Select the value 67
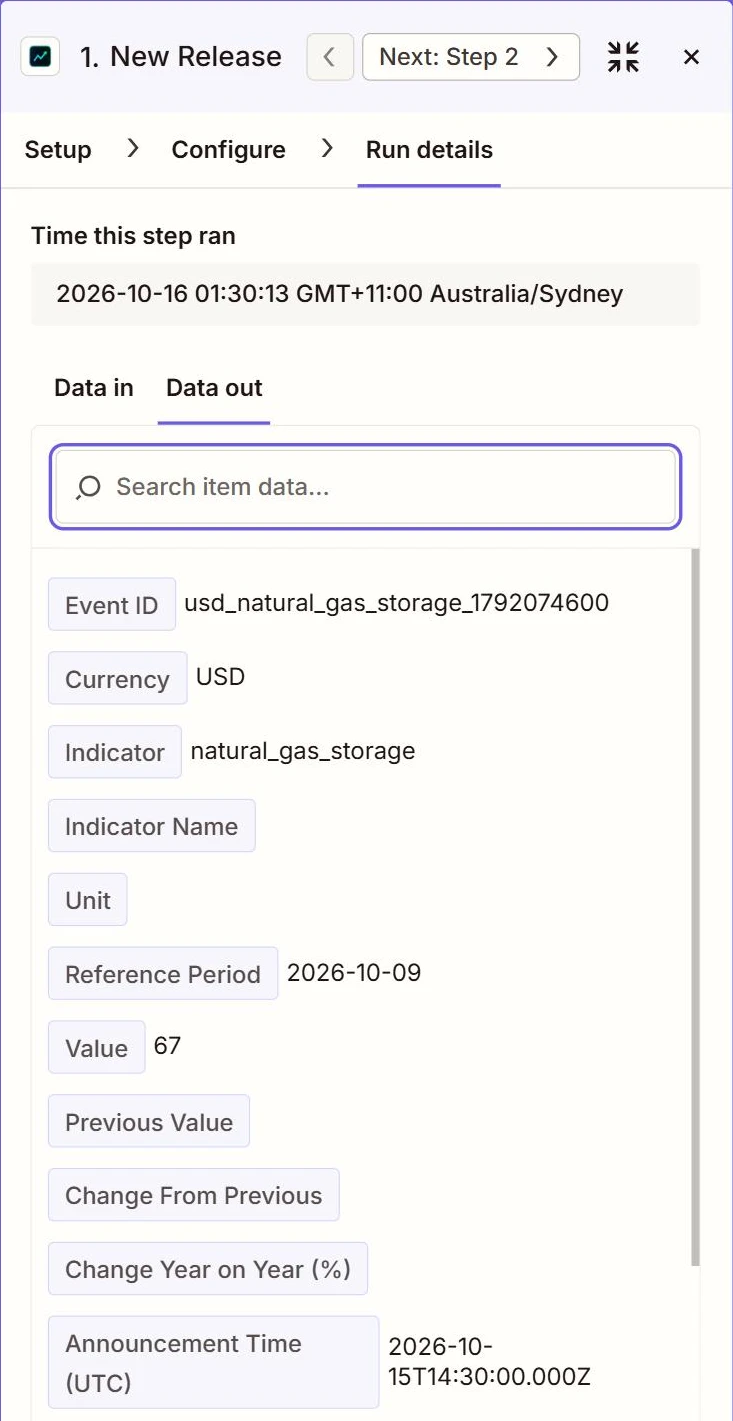The width and height of the screenshot is (733, 1421). pyautogui.click(x=167, y=1046)
